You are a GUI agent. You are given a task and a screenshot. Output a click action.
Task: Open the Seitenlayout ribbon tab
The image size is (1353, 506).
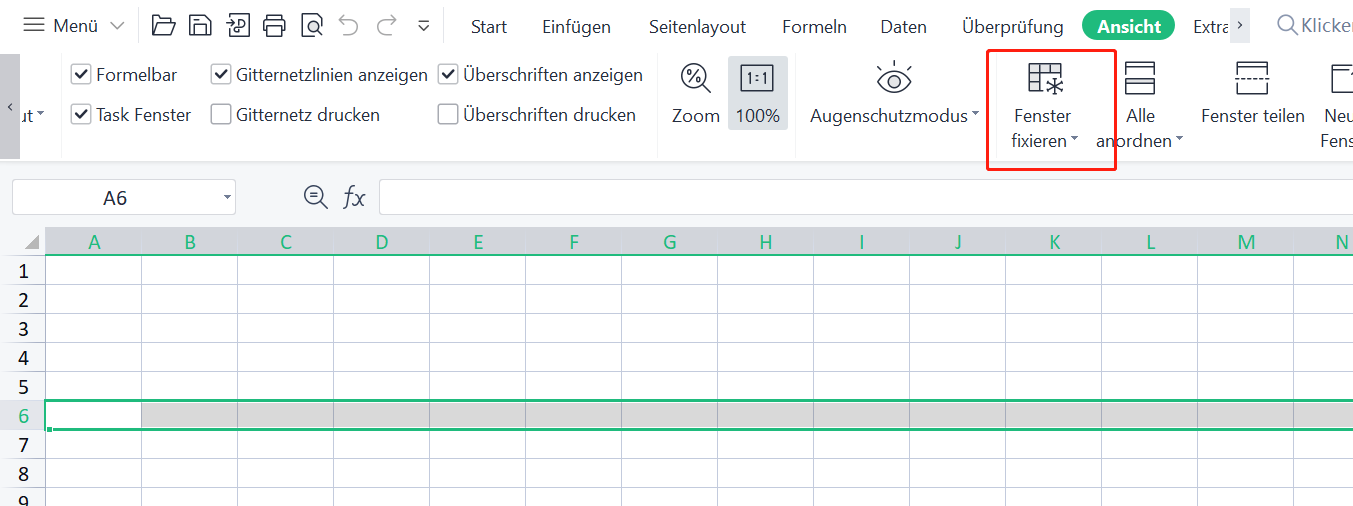pos(697,27)
